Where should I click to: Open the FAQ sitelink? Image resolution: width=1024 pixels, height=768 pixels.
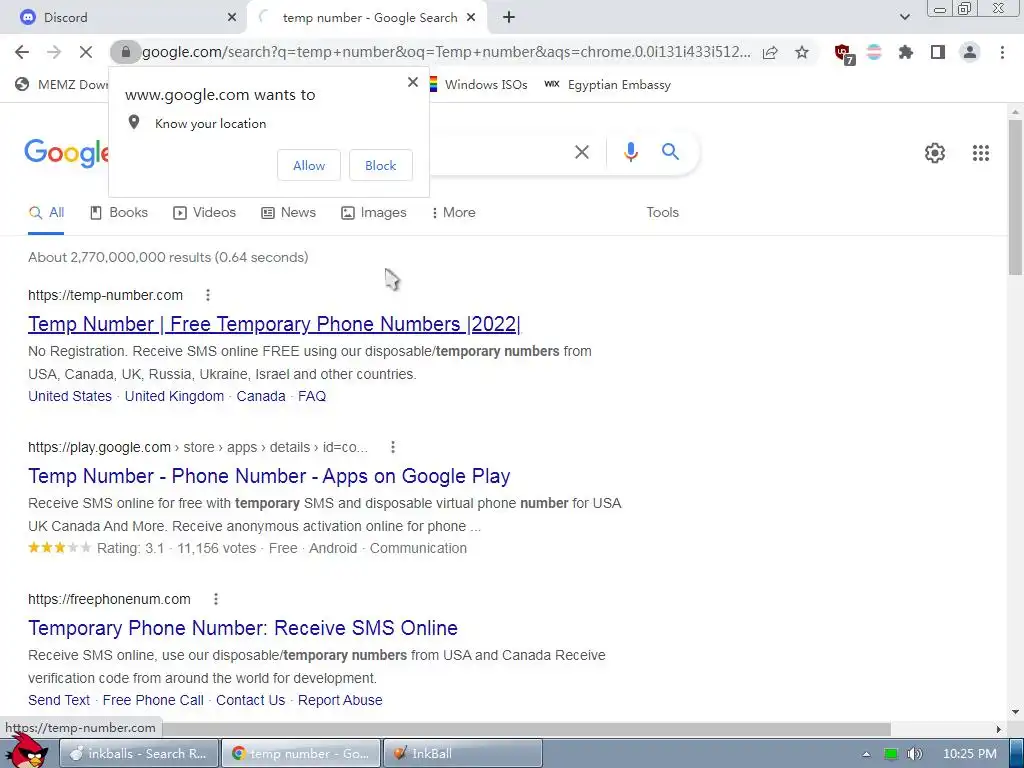pos(312,396)
